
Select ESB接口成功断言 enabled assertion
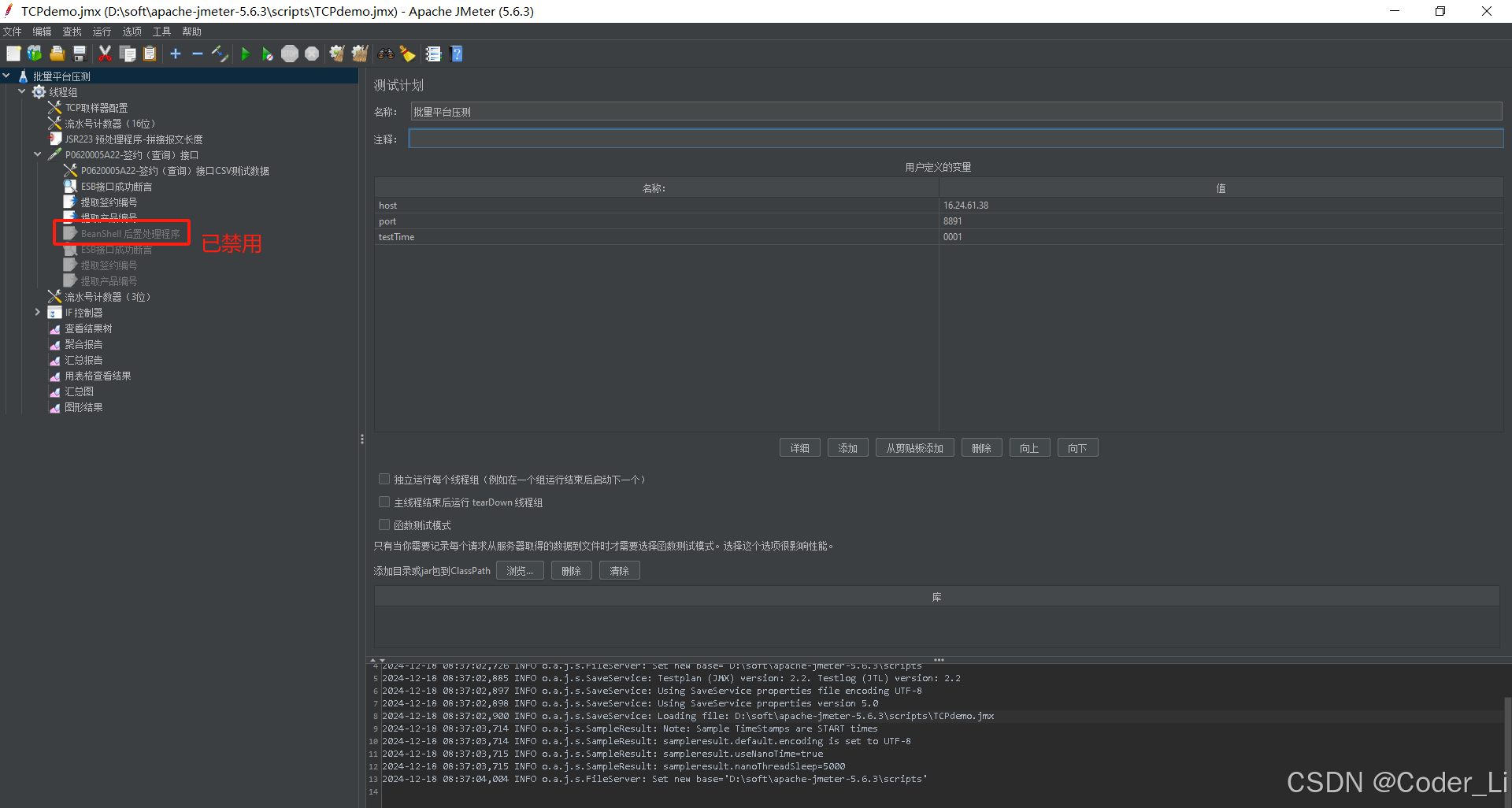pos(117,187)
